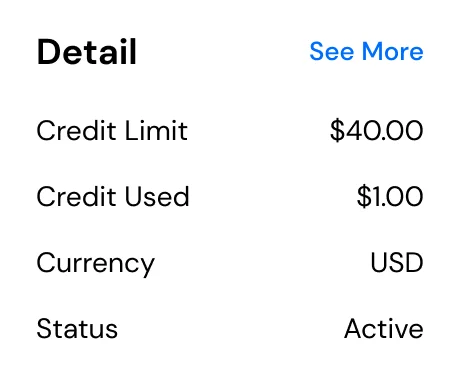Select the USD currency value
460x384 pixels.
click(397, 262)
